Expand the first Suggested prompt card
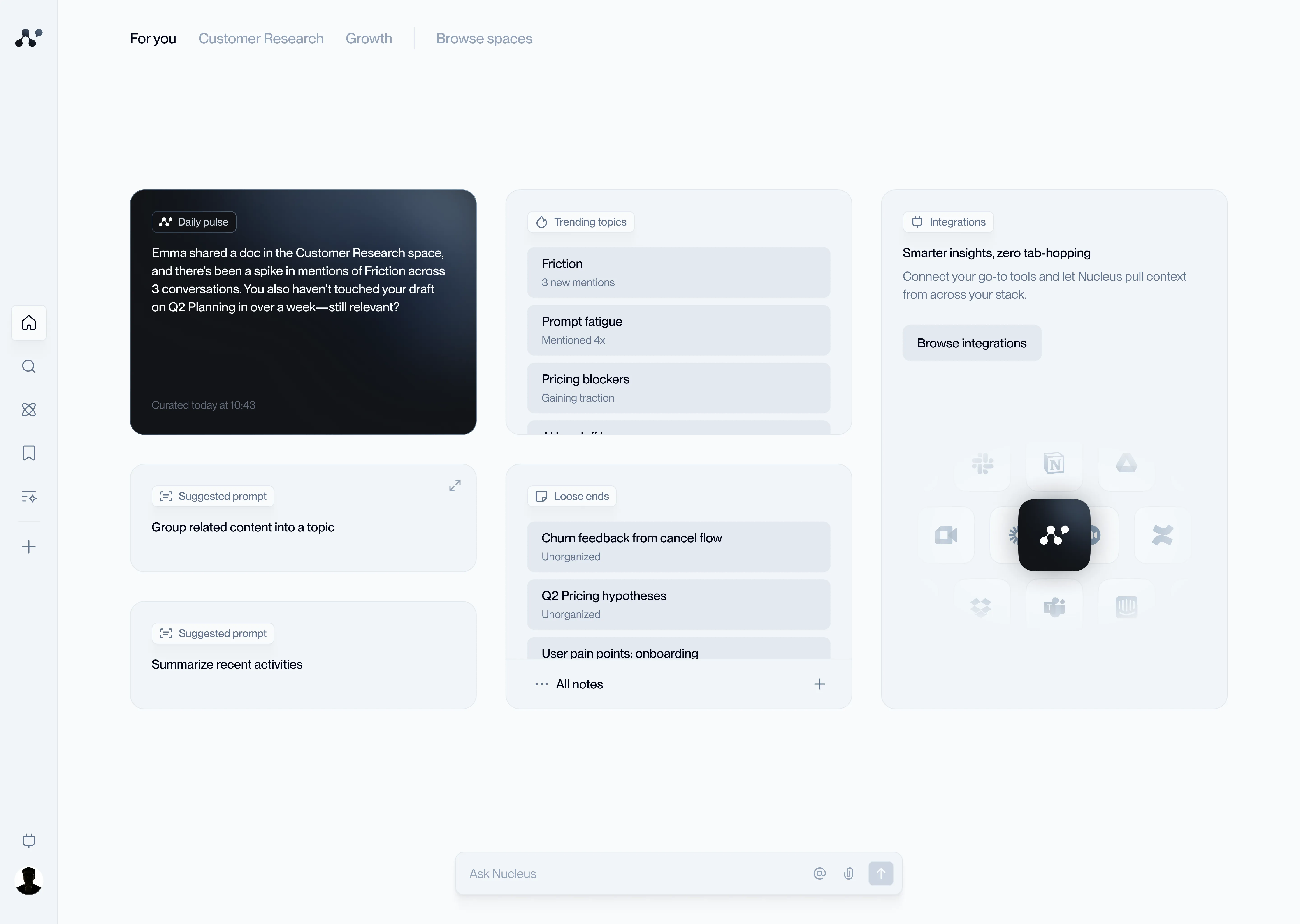The width and height of the screenshot is (1300, 924). (x=455, y=485)
